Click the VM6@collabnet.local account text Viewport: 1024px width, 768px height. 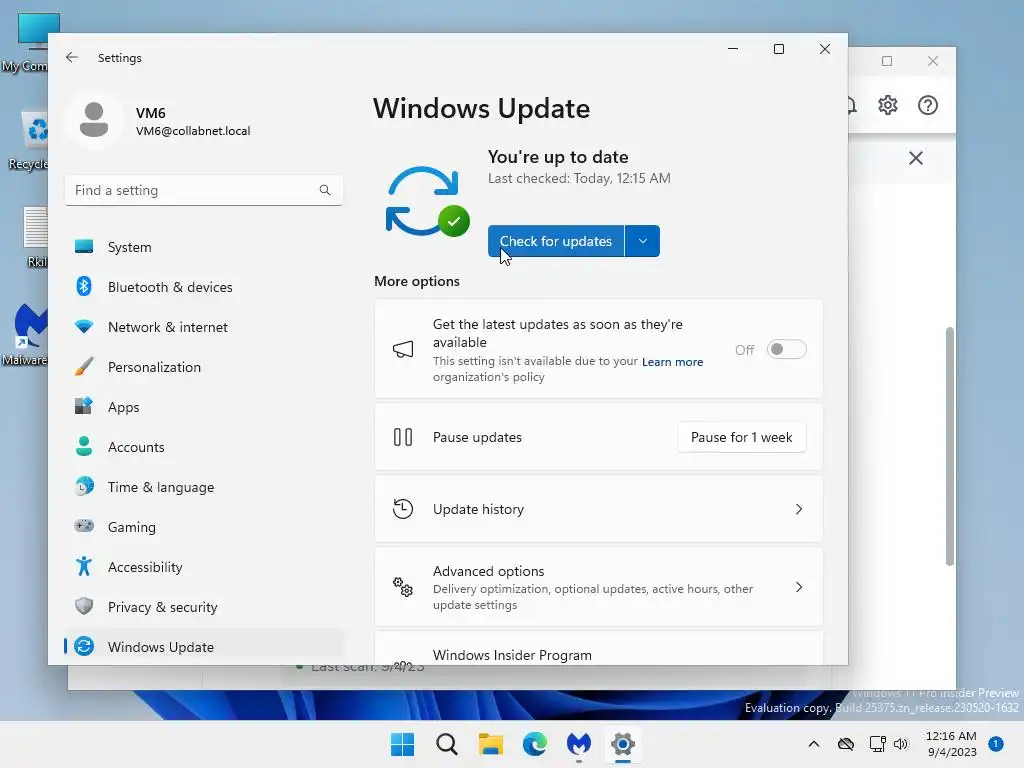tap(193, 131)
